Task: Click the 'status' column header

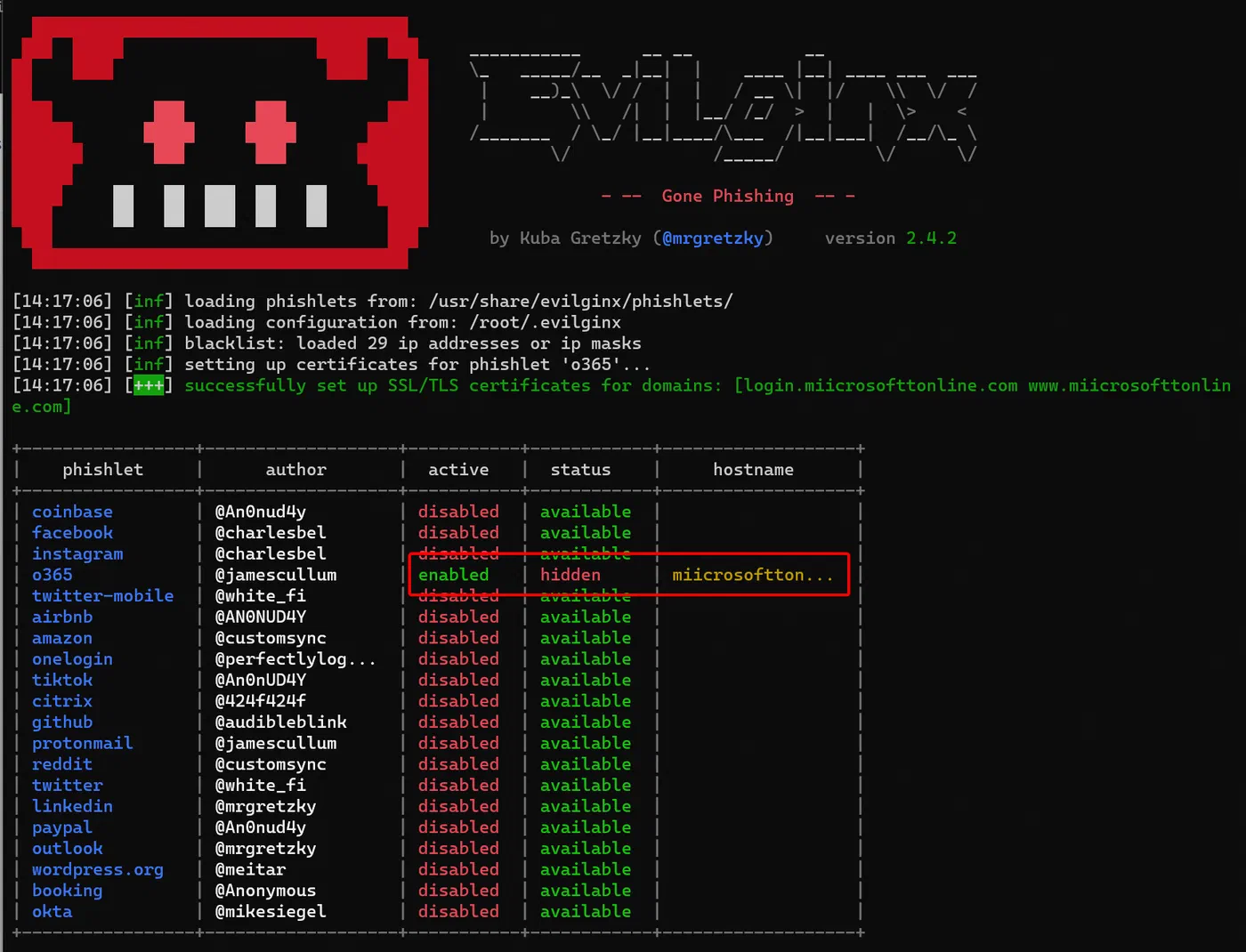Action: coord(580,470)
